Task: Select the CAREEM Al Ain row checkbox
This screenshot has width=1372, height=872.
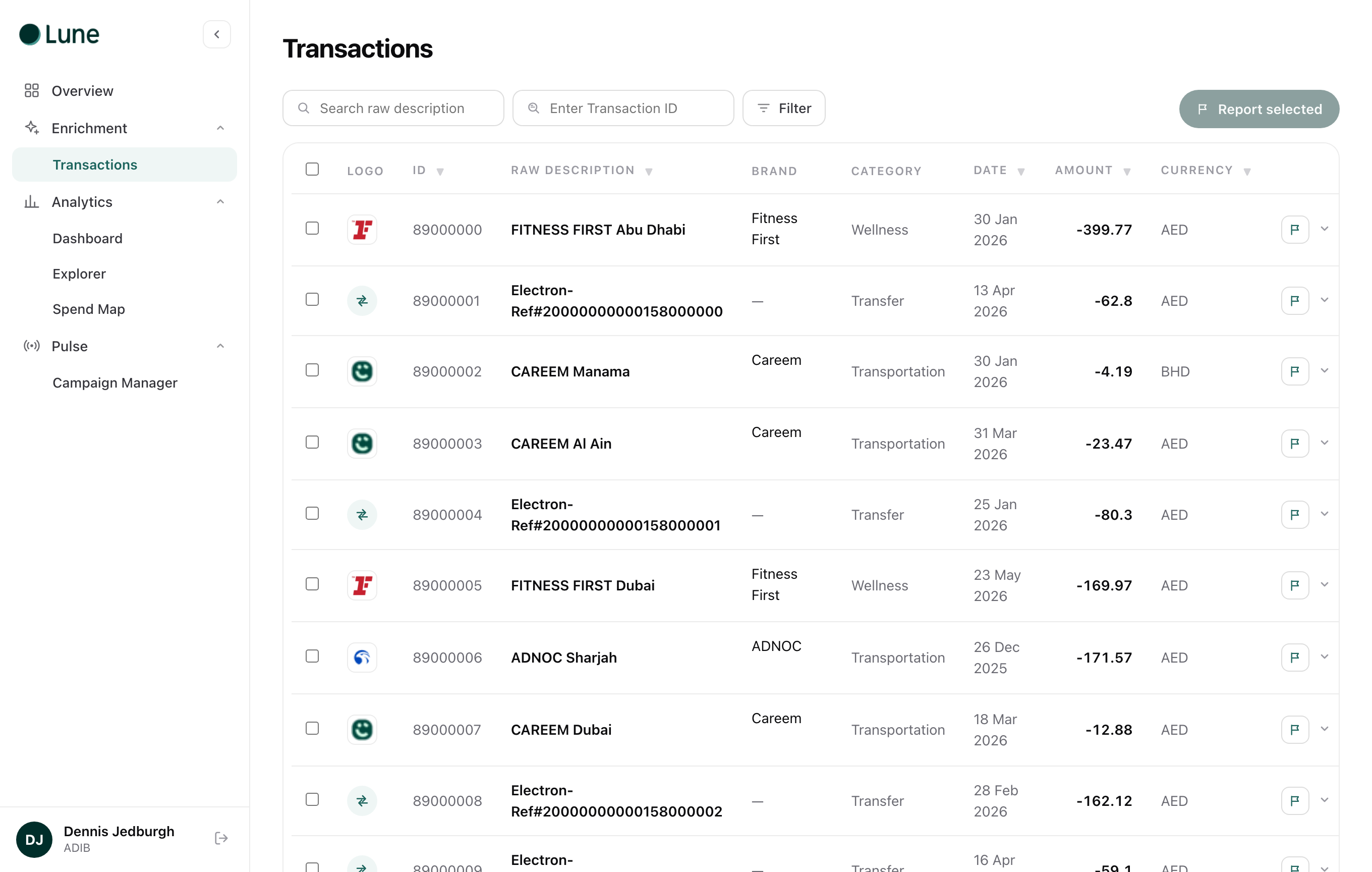Action: click(312, 442)
